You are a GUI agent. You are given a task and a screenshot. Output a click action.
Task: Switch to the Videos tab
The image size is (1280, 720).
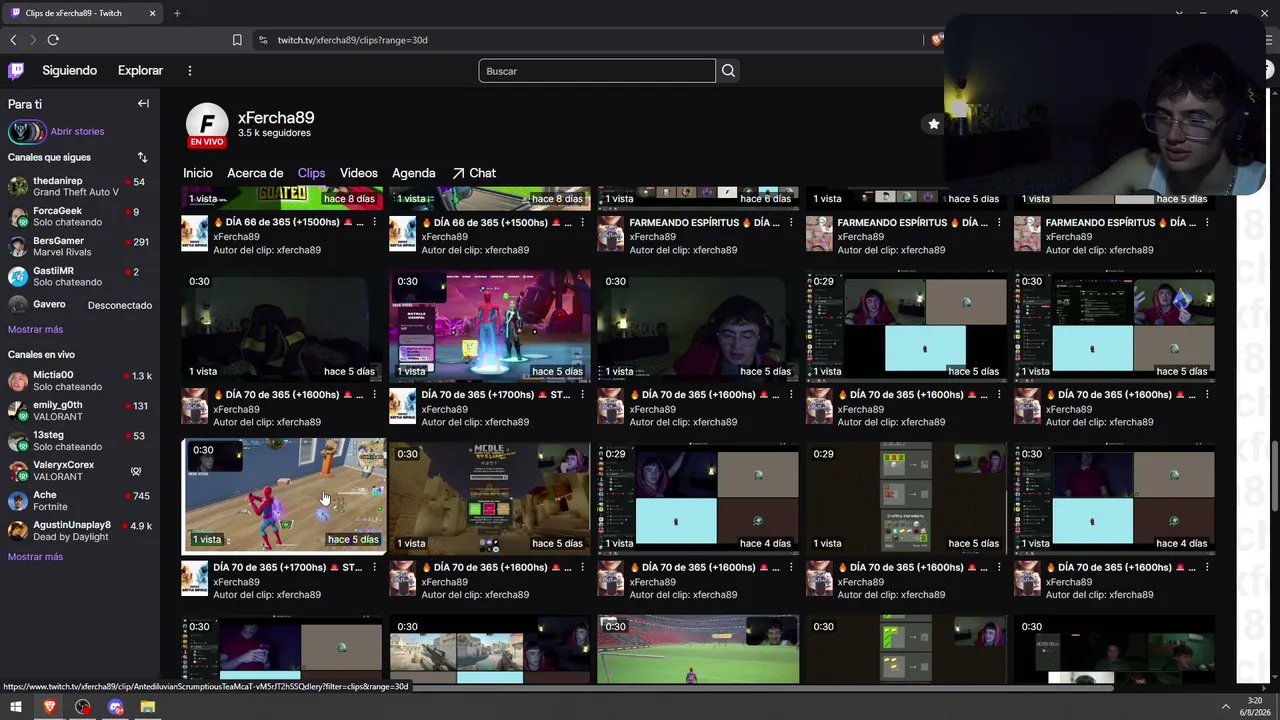tap(359, 173)
